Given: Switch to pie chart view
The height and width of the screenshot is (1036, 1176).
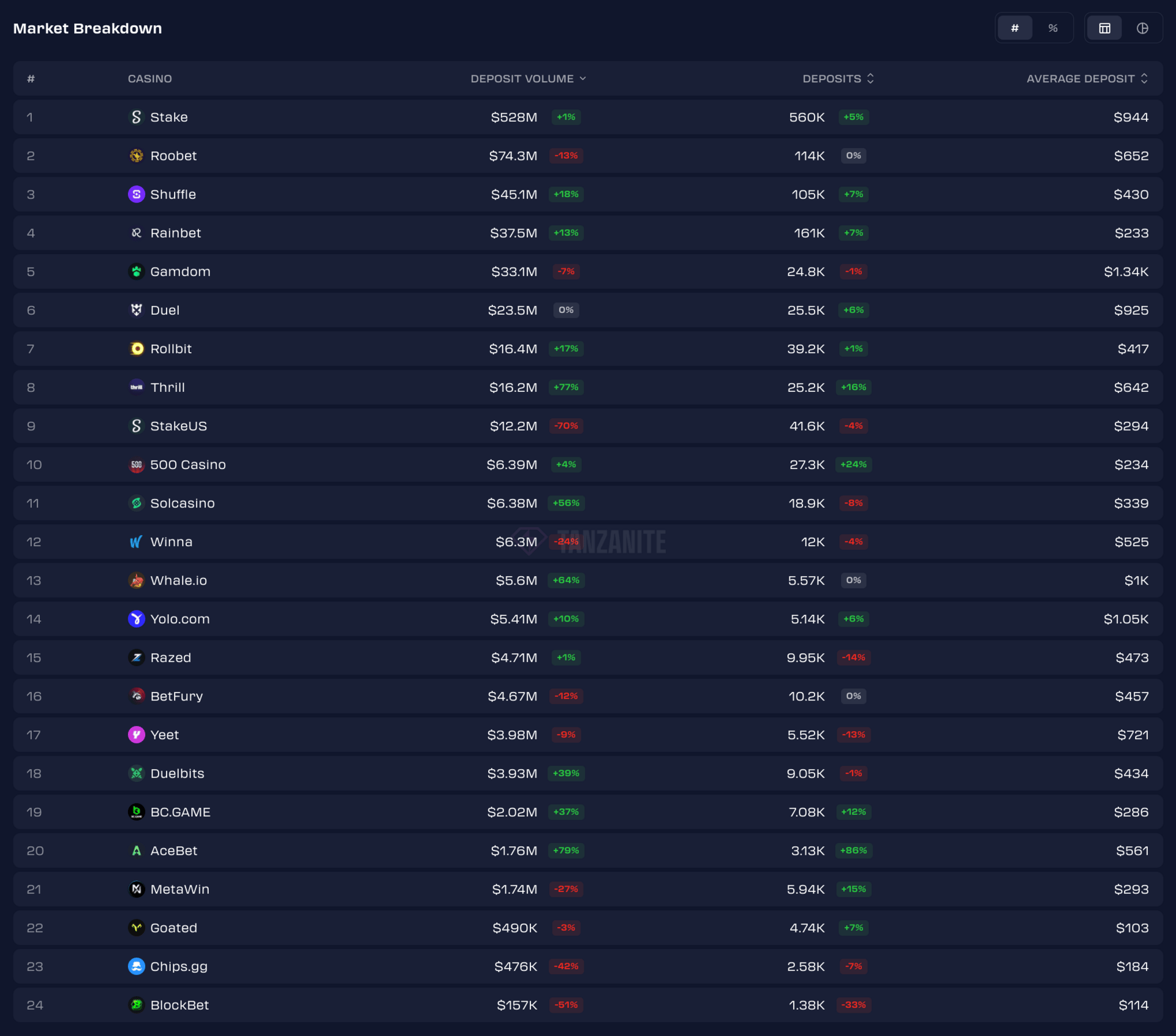Looking at the screenshot, I should [1142, 28].
